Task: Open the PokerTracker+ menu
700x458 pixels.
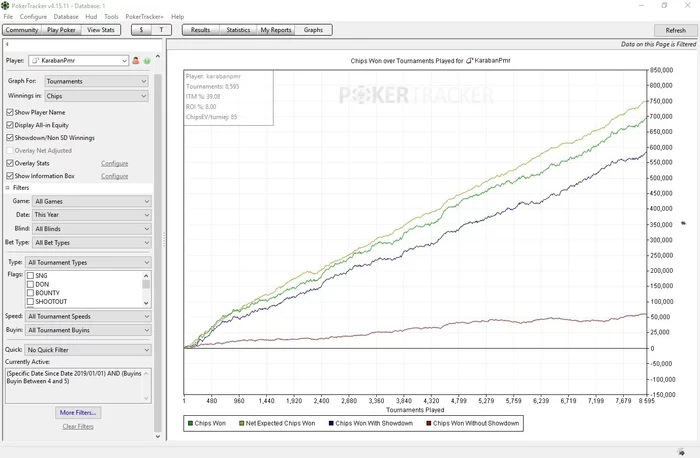Action: pos(144,17)
